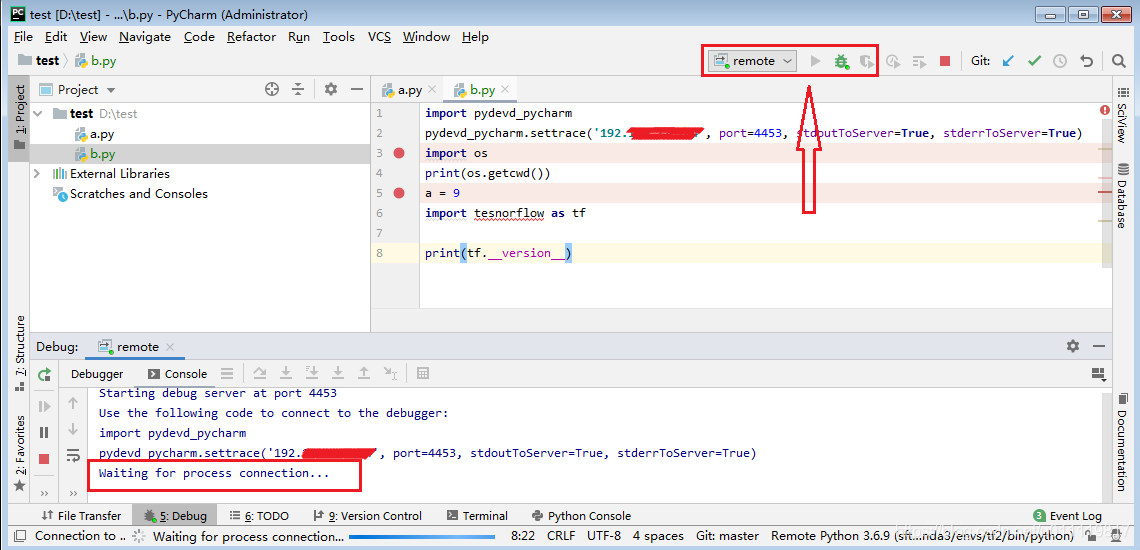Select a.py in project tree
This screenshot has height=550, width=1140.
102,134
